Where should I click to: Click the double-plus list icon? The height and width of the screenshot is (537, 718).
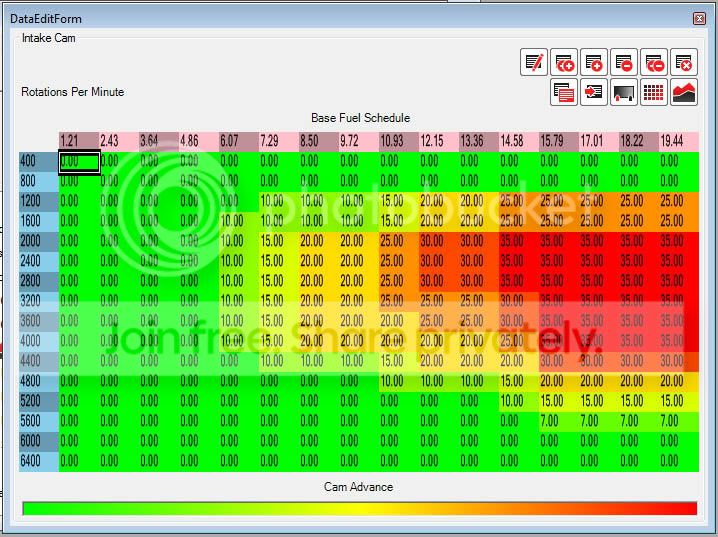[564, 63]
